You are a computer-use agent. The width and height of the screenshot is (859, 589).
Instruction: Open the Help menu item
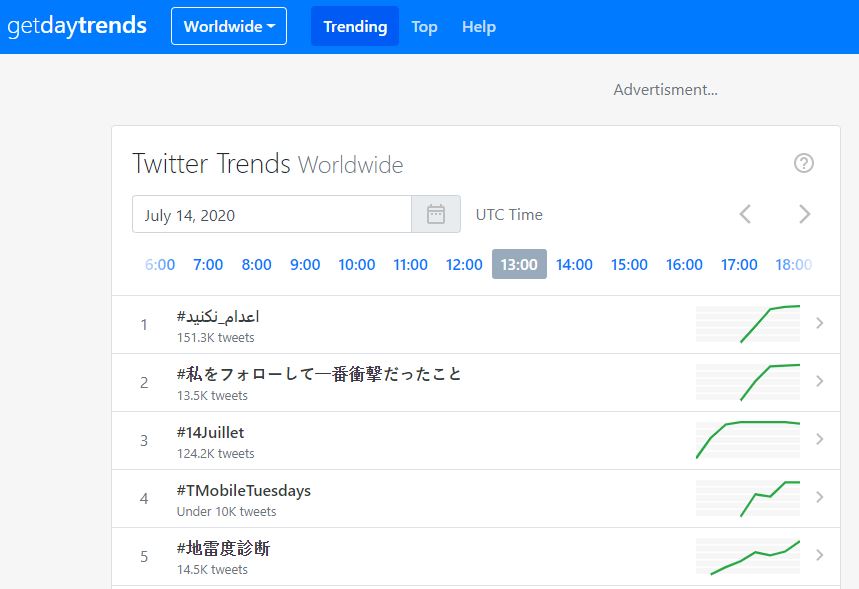click(x=479, y=27)
